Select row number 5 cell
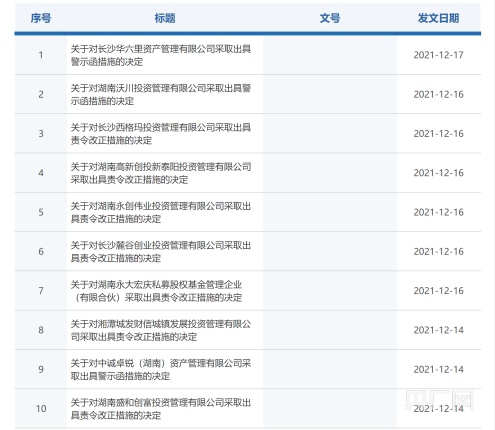 pyautogui.click(x=41, y=212)
